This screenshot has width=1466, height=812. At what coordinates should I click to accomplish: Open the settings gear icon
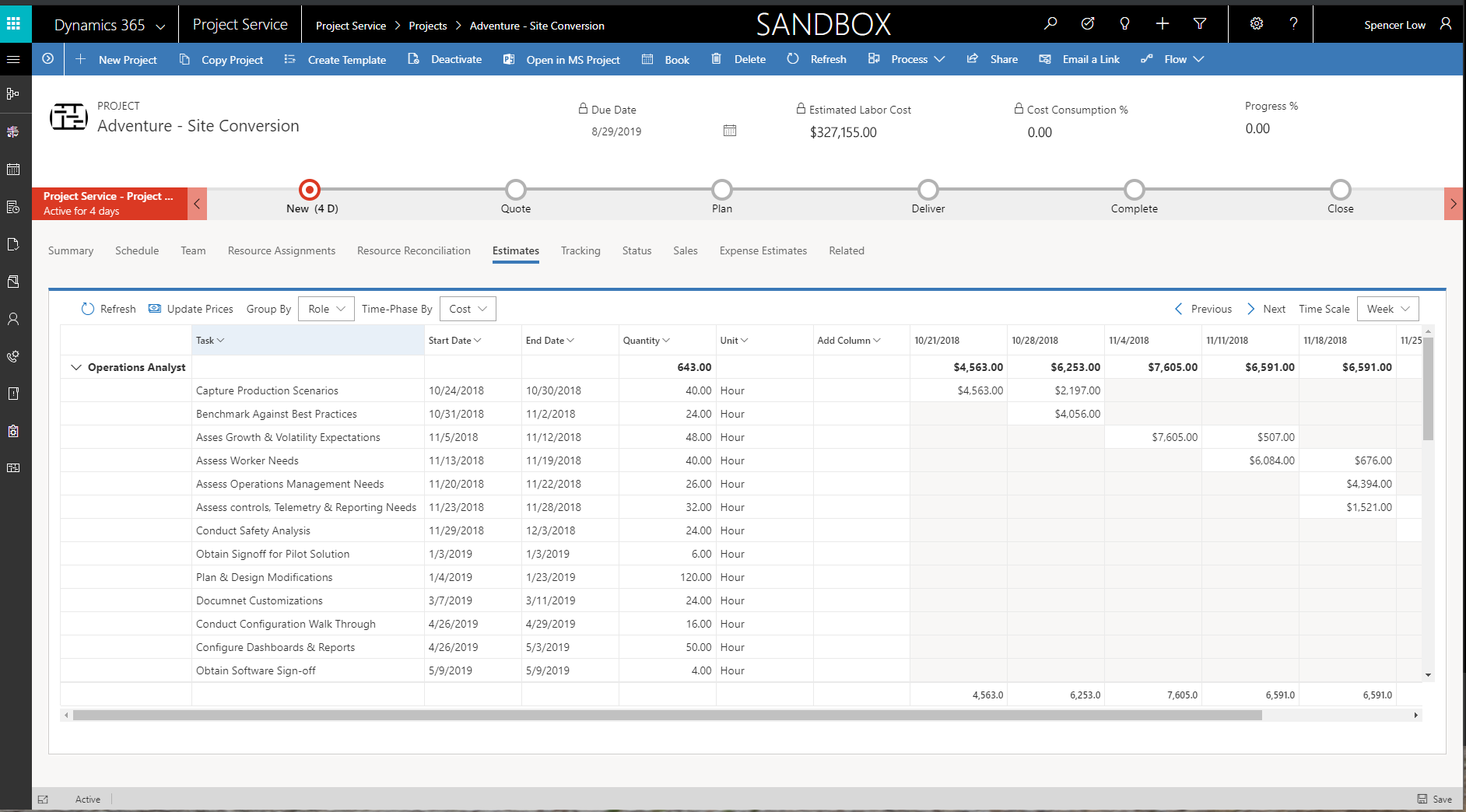tap(1257, 24)
